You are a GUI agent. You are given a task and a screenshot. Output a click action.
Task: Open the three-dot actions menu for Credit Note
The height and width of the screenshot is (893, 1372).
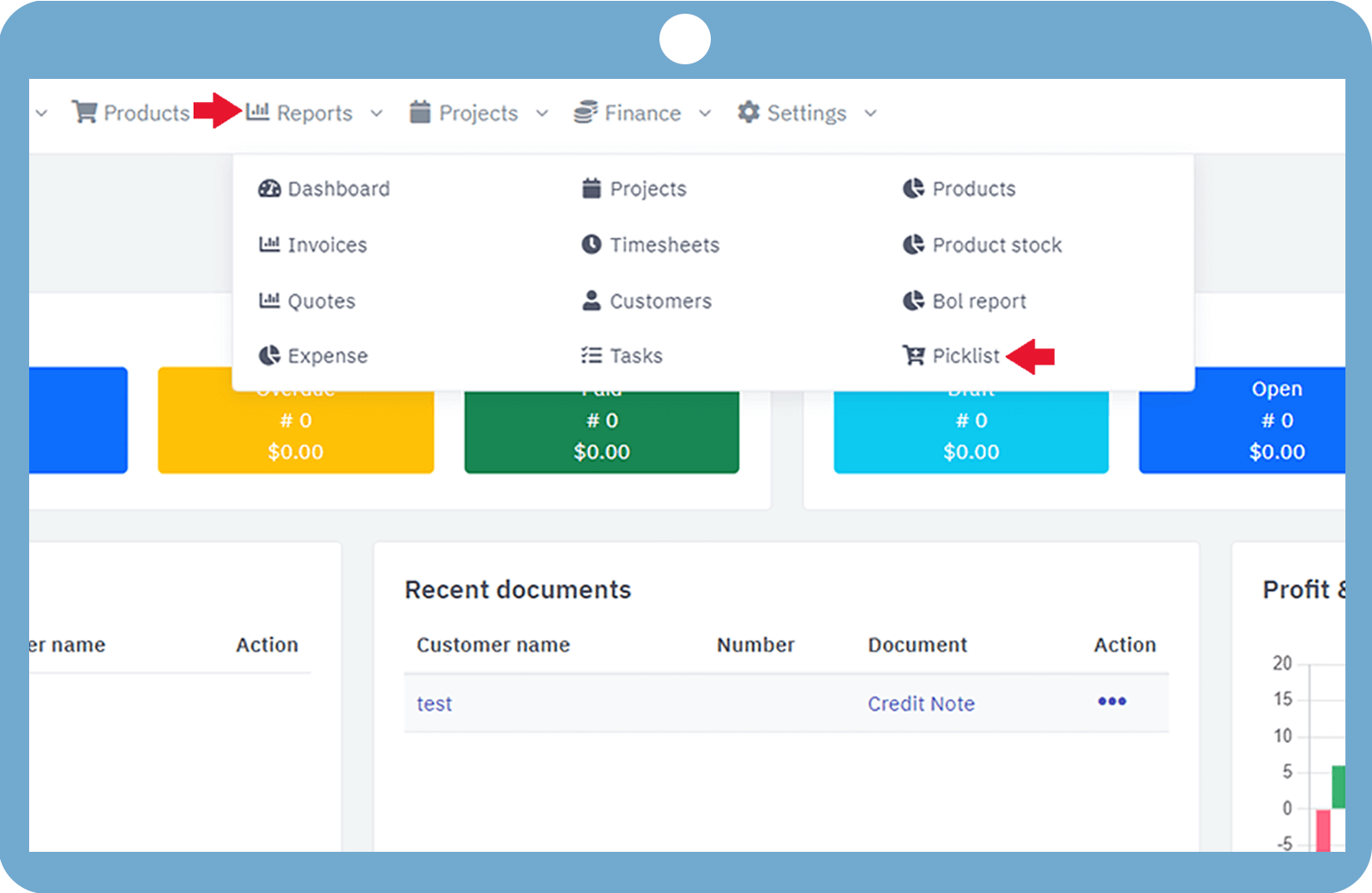click(1111, 702)
